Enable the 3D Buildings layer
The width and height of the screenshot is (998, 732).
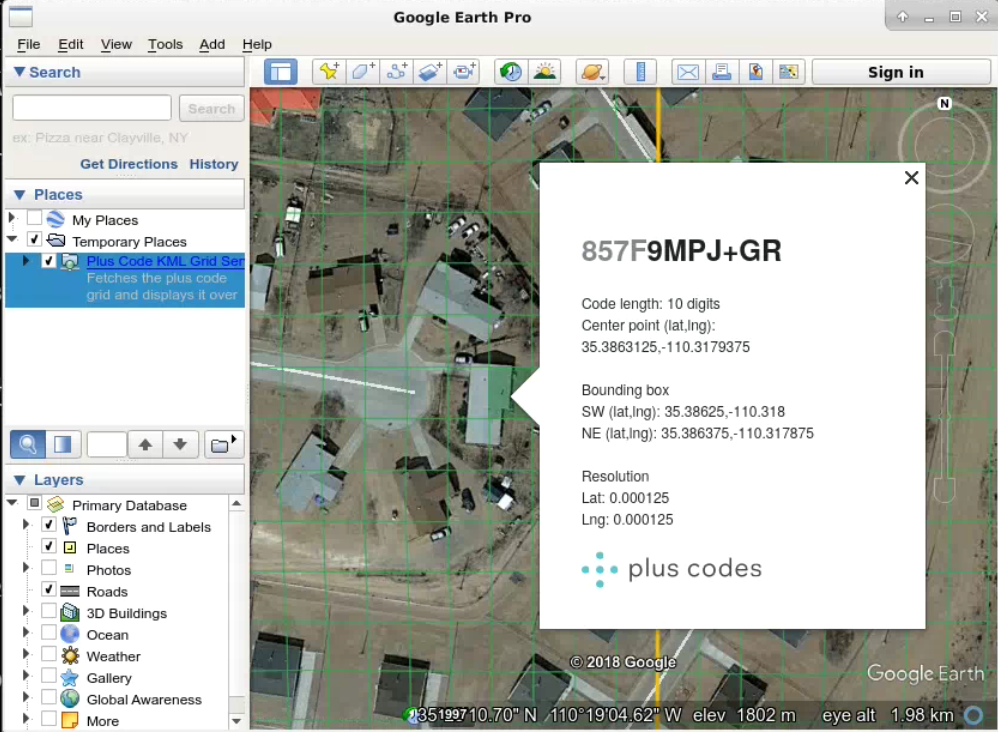48,611
